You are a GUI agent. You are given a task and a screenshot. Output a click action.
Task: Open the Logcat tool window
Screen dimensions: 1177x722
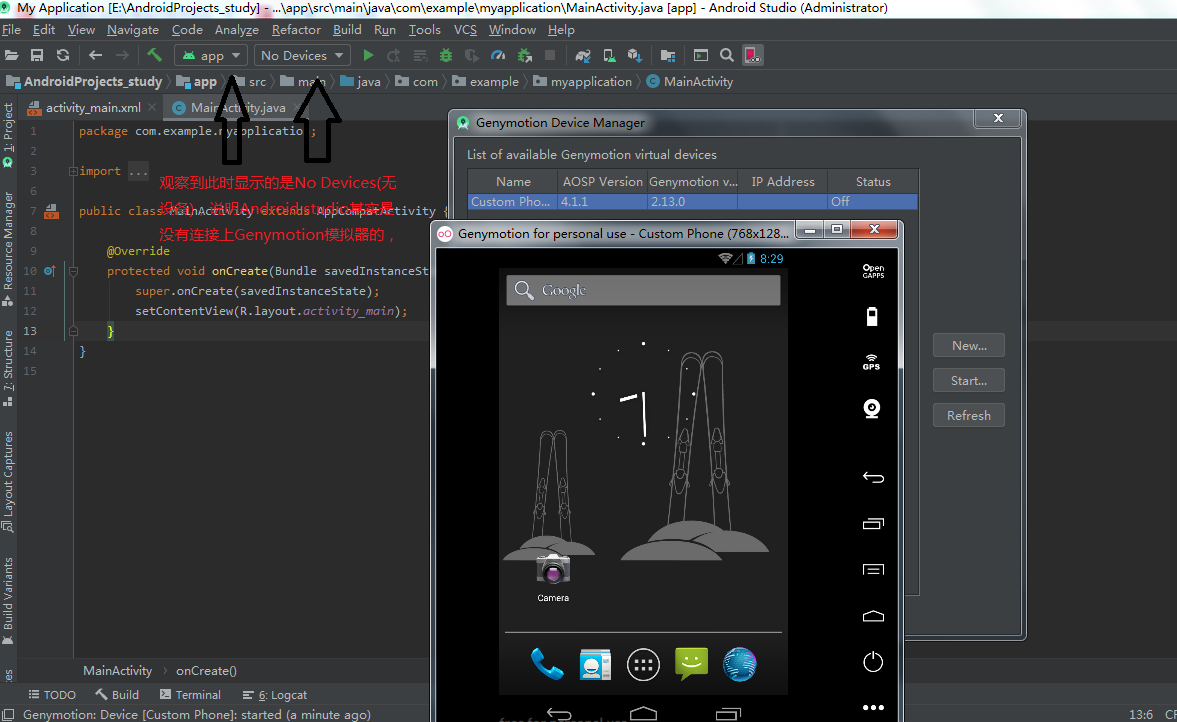274,694
